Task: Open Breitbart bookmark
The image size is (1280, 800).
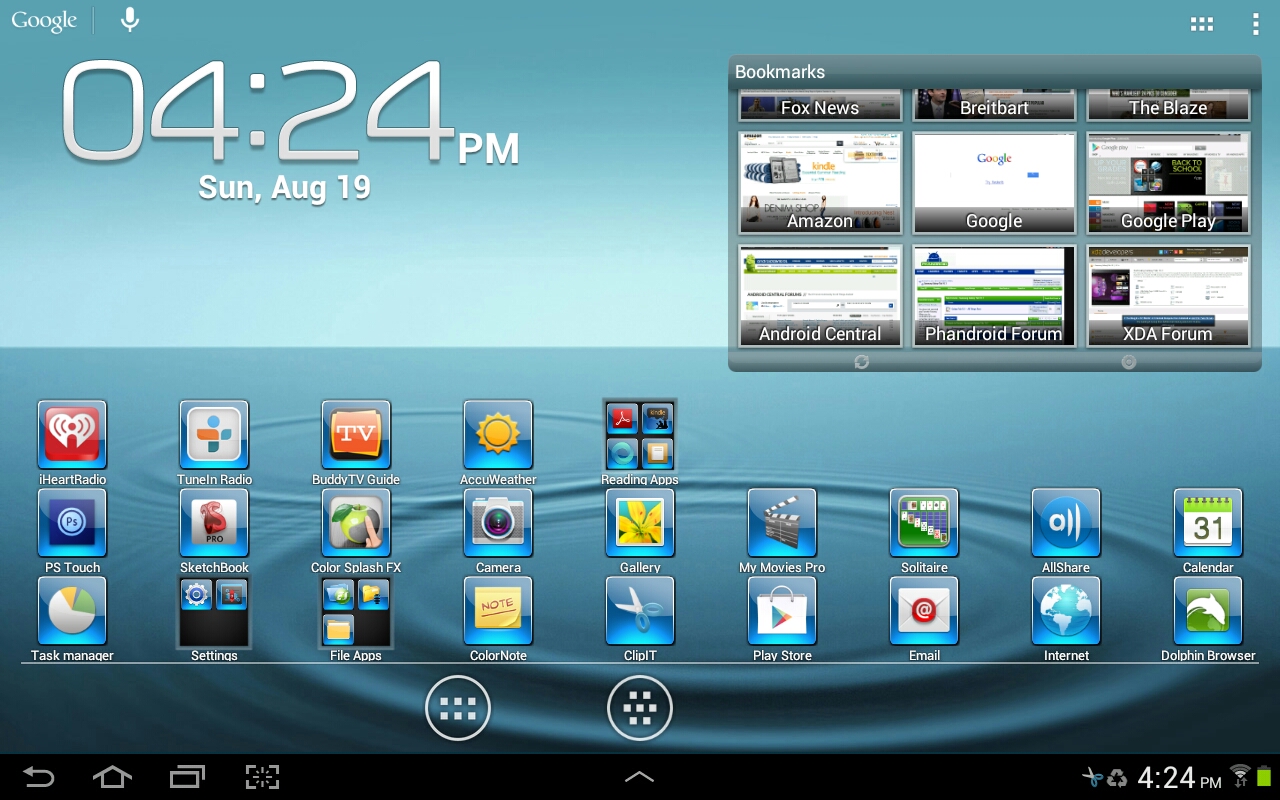Action: point(994,106)
